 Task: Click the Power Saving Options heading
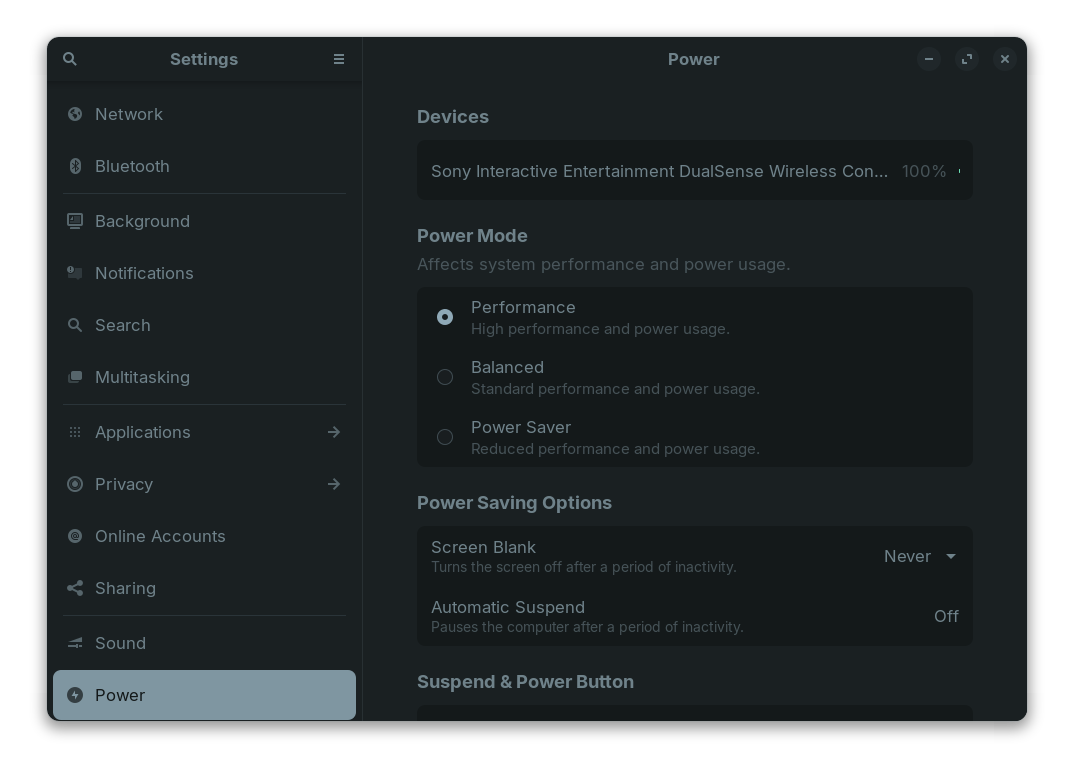coord(514,503)
